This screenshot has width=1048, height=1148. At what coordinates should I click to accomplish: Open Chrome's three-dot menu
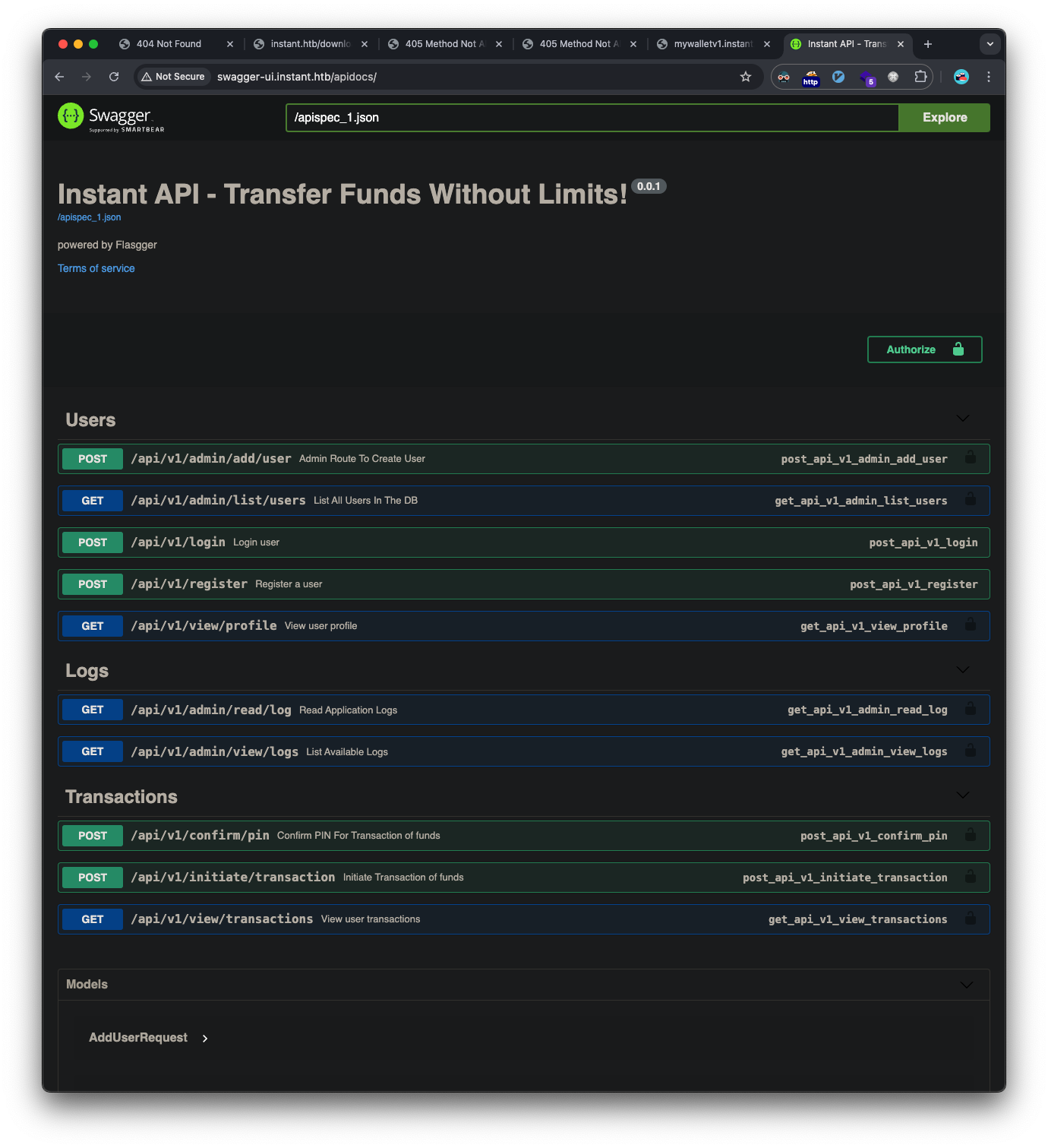pyautogui.click(x=988, y=77)
